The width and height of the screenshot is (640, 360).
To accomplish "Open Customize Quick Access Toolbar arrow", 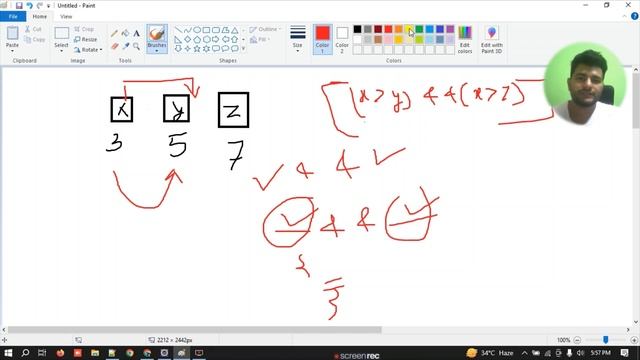I will (x=49, y=6).
